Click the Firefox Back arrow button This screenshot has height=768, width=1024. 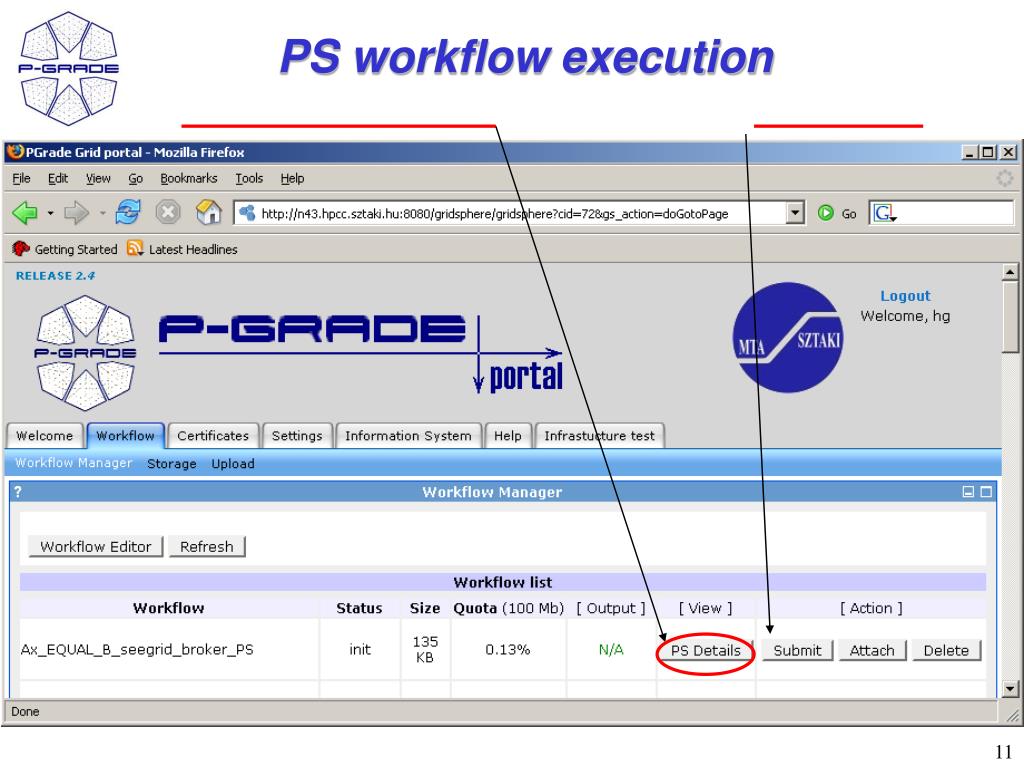pos(25,213)
